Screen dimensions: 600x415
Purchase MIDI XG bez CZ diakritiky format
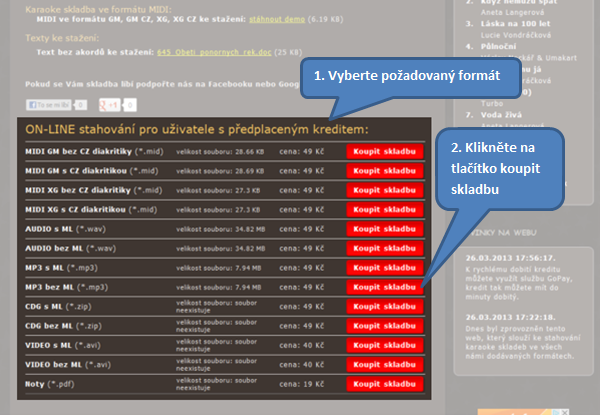[385, 190]
